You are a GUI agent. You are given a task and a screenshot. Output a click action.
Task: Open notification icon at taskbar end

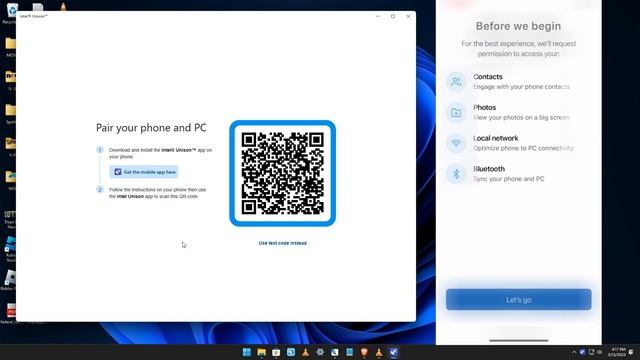point(631,352)
